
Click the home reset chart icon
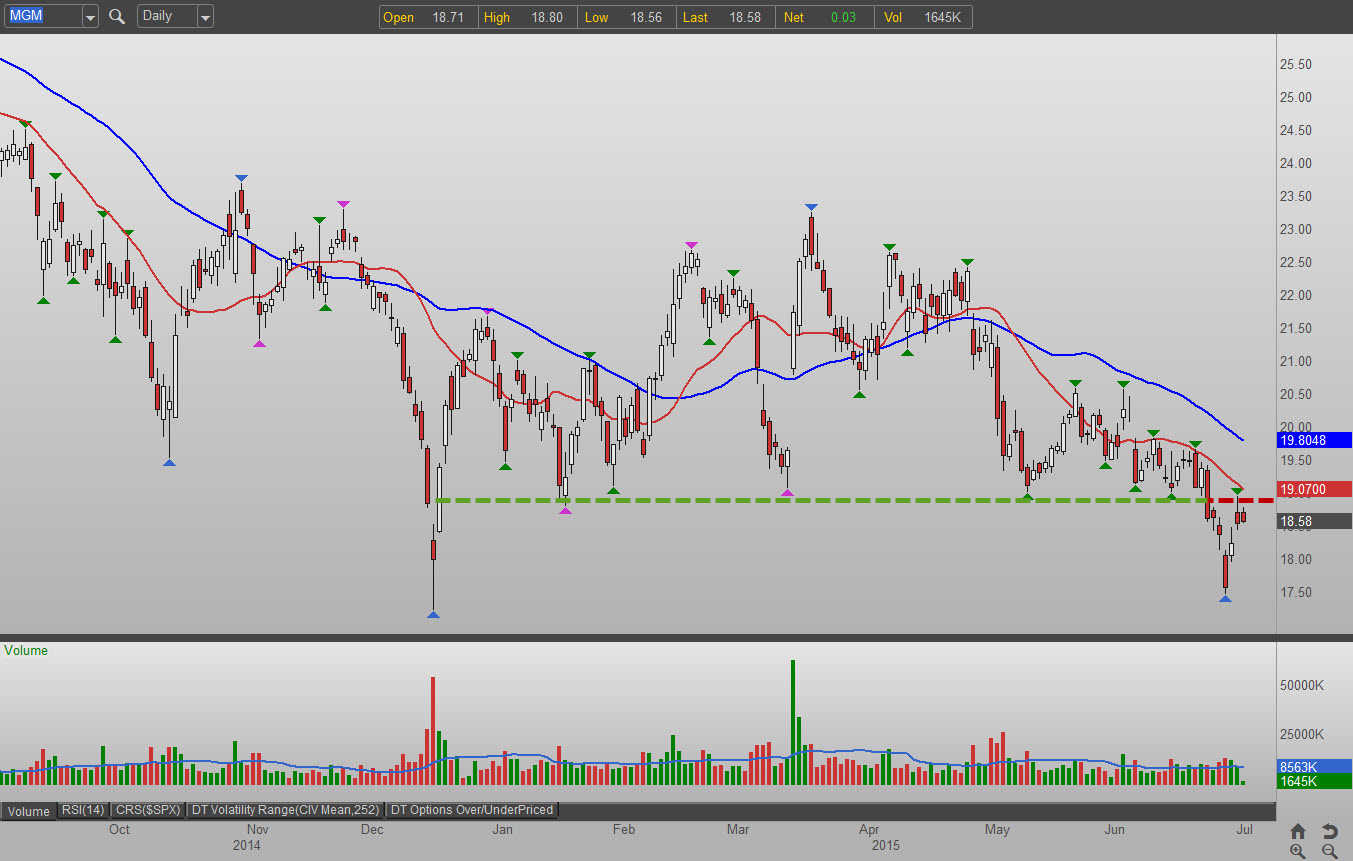pos(1298,831)
